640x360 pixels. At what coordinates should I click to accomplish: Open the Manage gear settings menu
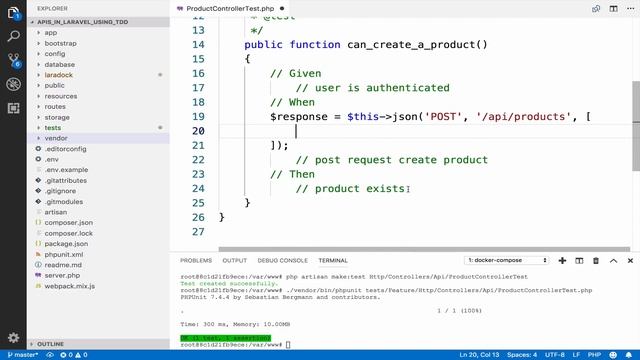pyautogui.click(x=13, y=338)
